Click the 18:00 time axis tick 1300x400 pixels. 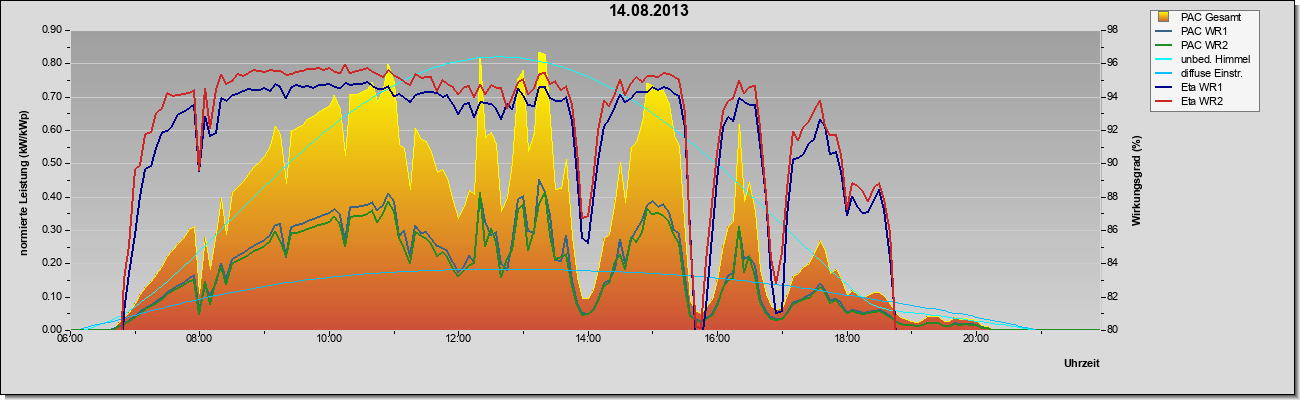point(846,338)
